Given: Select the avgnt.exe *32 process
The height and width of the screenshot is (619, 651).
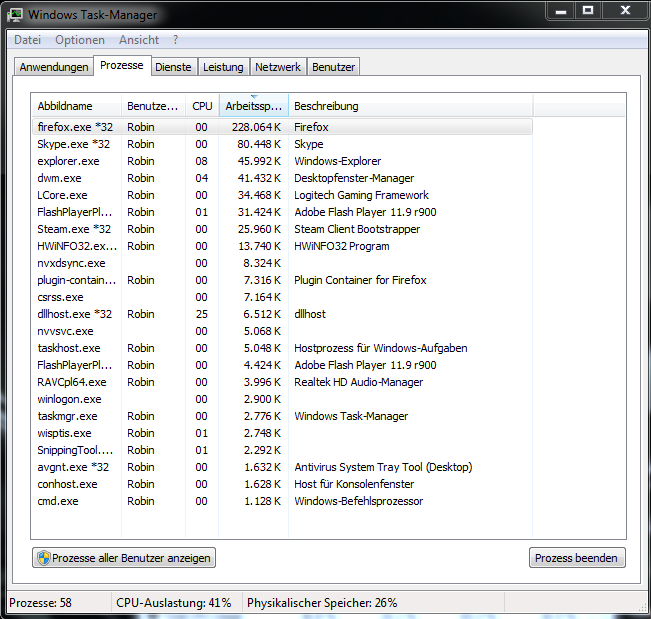Looking at the screenshot, I should click(282, 467).
